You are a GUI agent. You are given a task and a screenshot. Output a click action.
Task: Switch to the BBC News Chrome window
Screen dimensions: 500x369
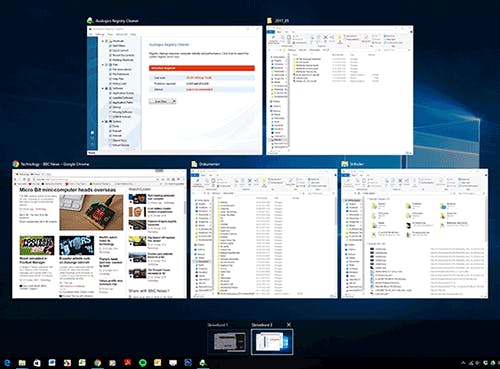tap(99, 234)
